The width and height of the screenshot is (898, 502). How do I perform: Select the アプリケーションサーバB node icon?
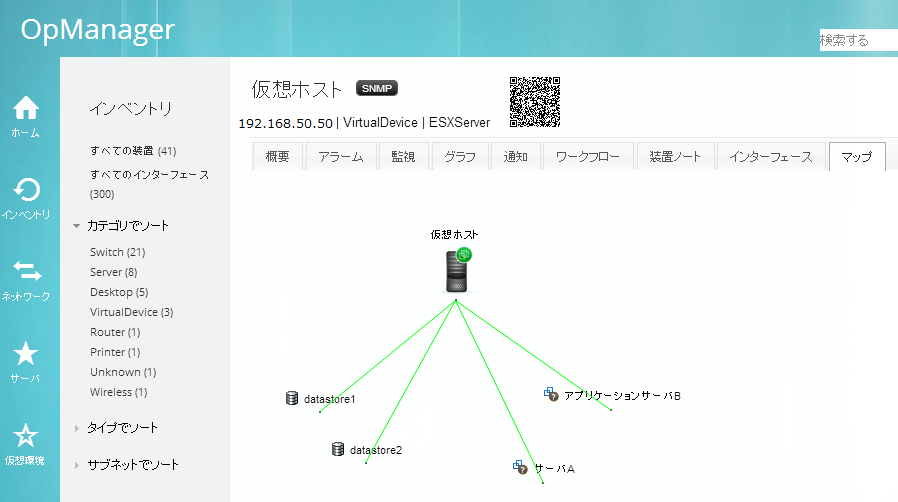[x=550, y=395]
